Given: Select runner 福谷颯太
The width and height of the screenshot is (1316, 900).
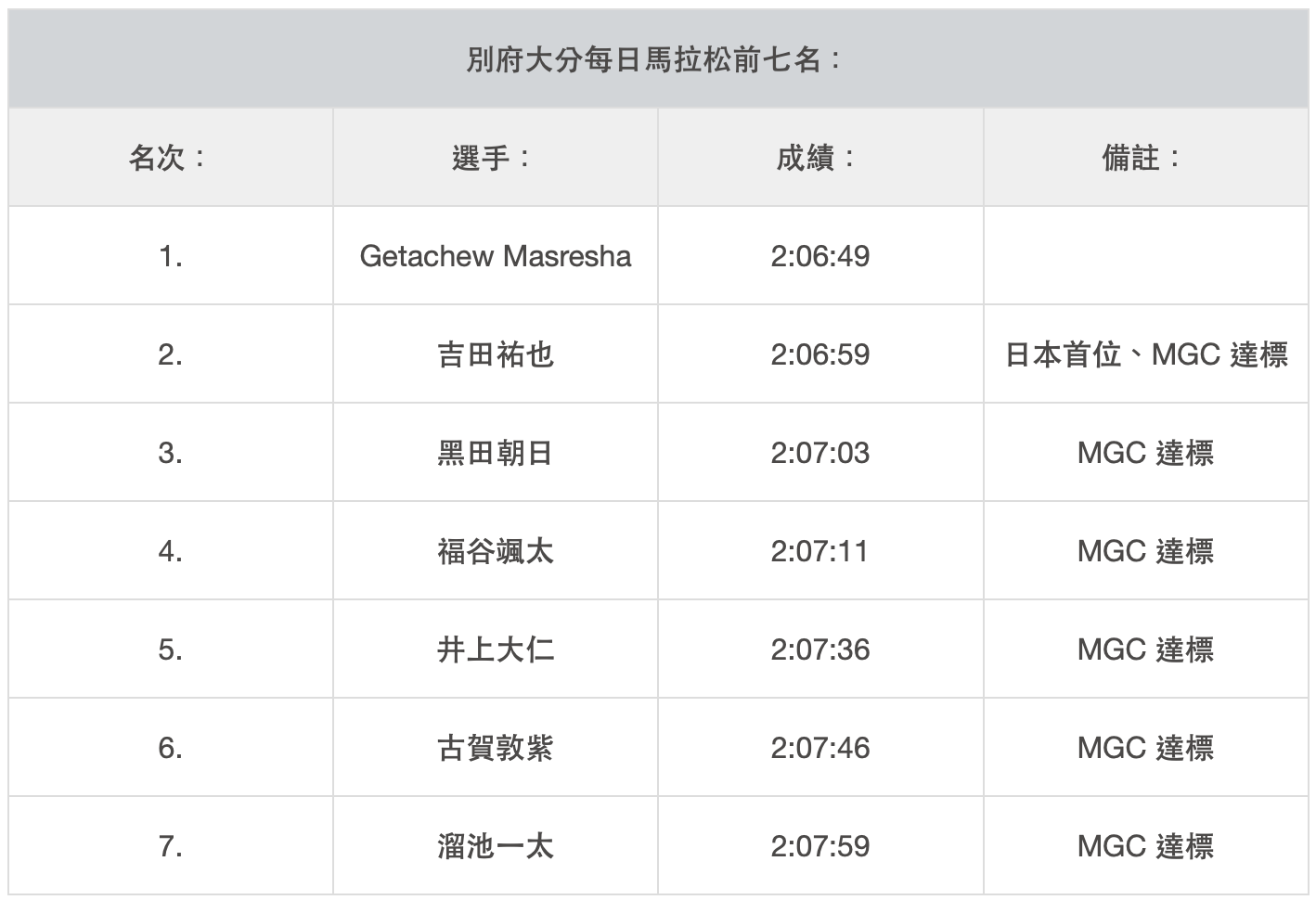Looking at the screenshot, I should (495, 551).
